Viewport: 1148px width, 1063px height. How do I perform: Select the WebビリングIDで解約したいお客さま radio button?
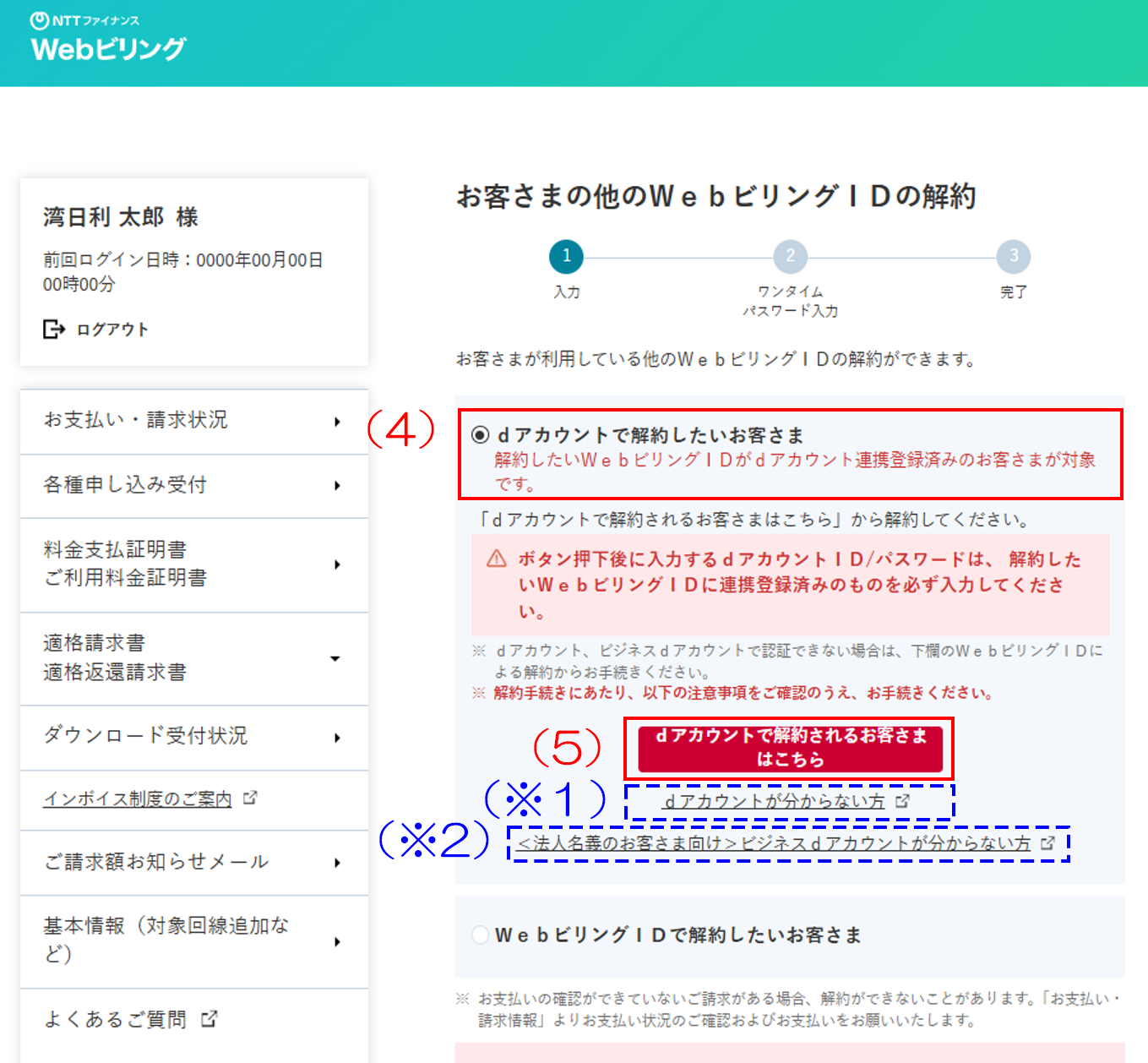coord(481,935)
